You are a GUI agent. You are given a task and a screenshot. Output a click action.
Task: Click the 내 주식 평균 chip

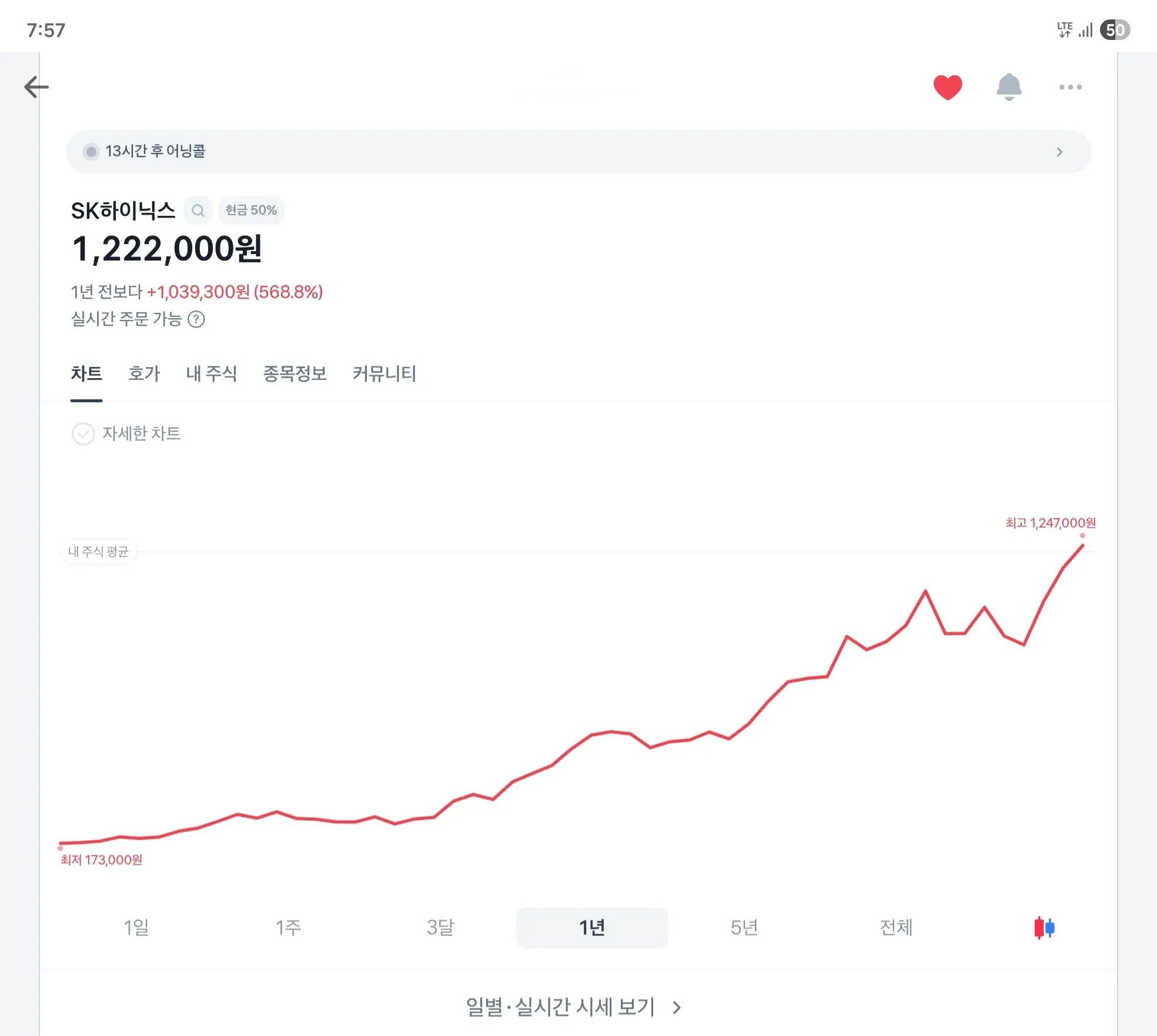[99, 552]
